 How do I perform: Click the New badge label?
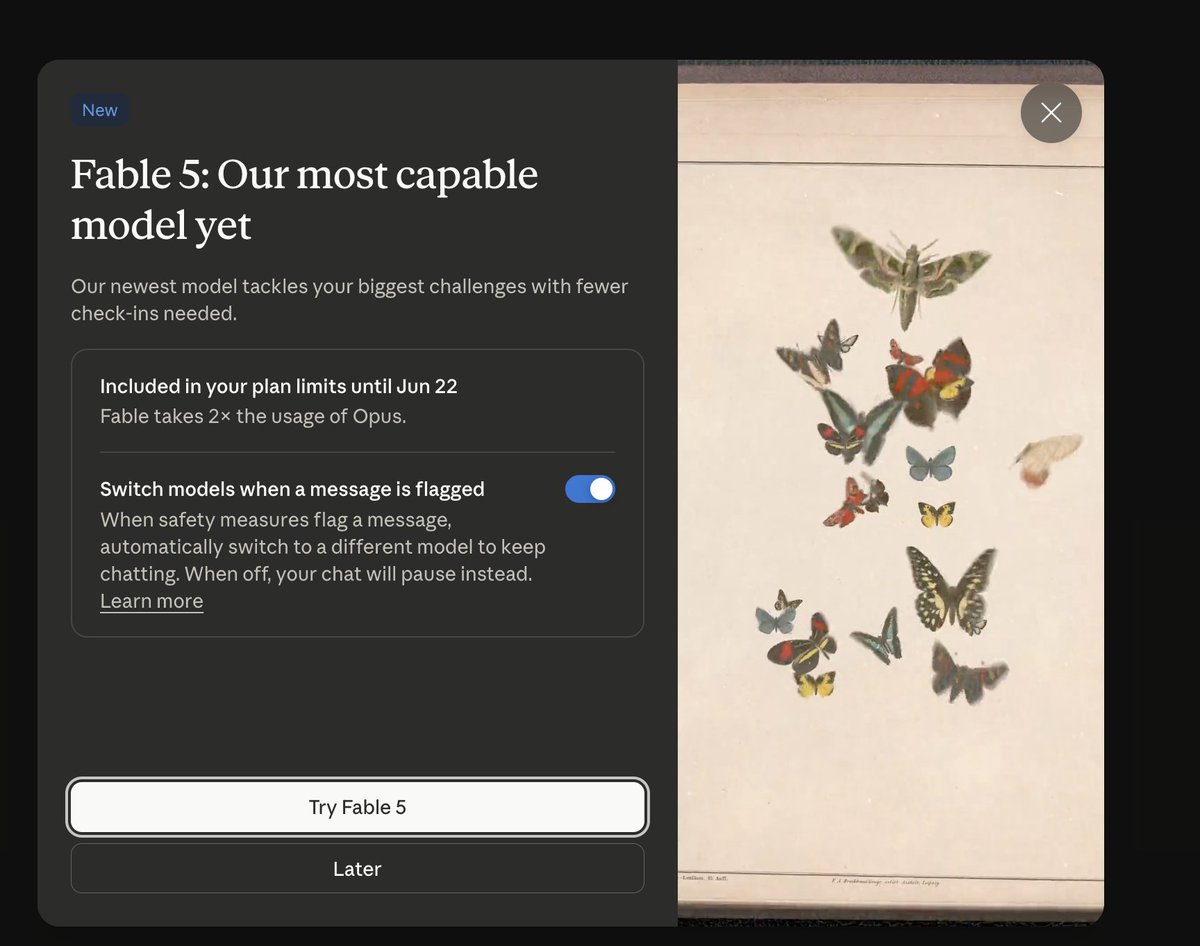(100, 110)
